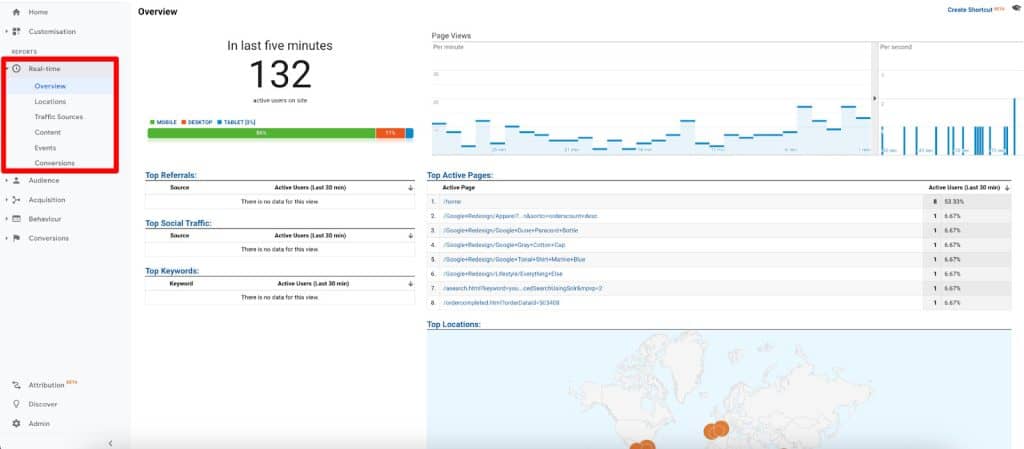Collapse the Real-time section arrow
The image size is (1024, 449).
pos(6,69)
